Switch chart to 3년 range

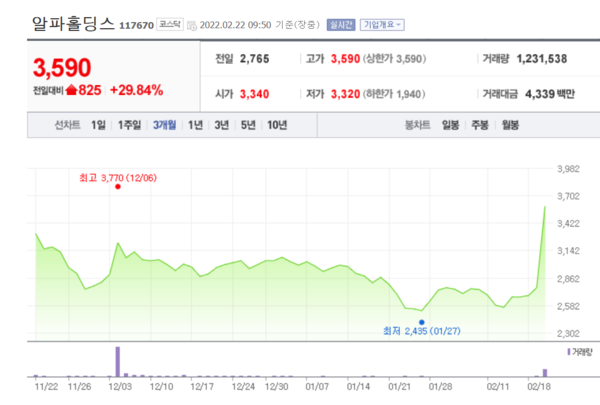click(x=222, y=125)
